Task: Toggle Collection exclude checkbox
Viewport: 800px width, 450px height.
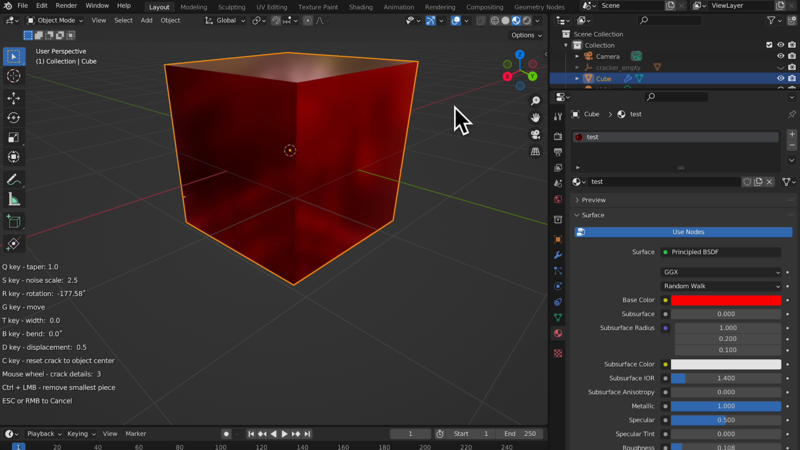Action: (x=769, y=45)
